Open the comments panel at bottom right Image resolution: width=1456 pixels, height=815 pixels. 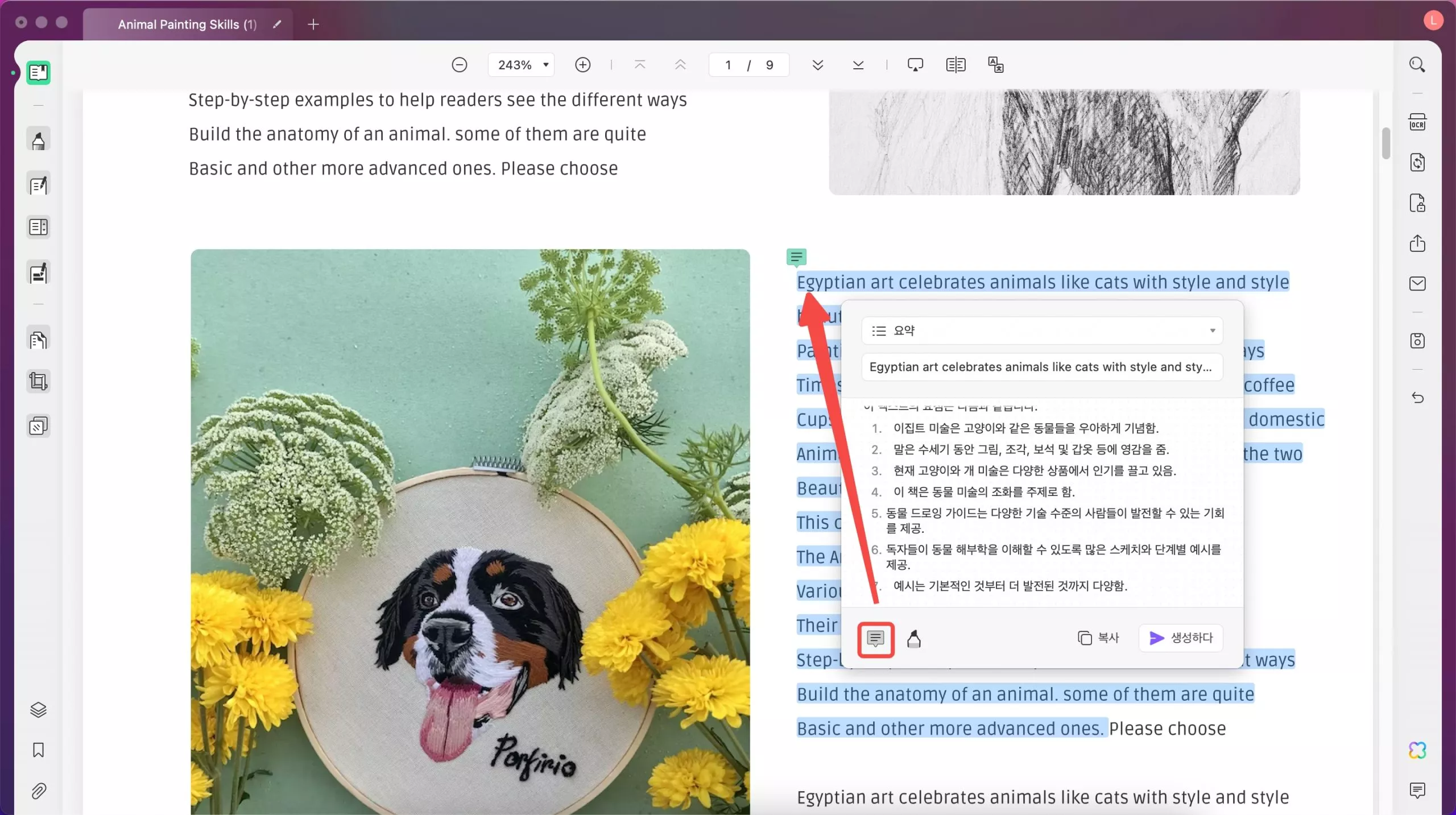(x=1417, y=790)
